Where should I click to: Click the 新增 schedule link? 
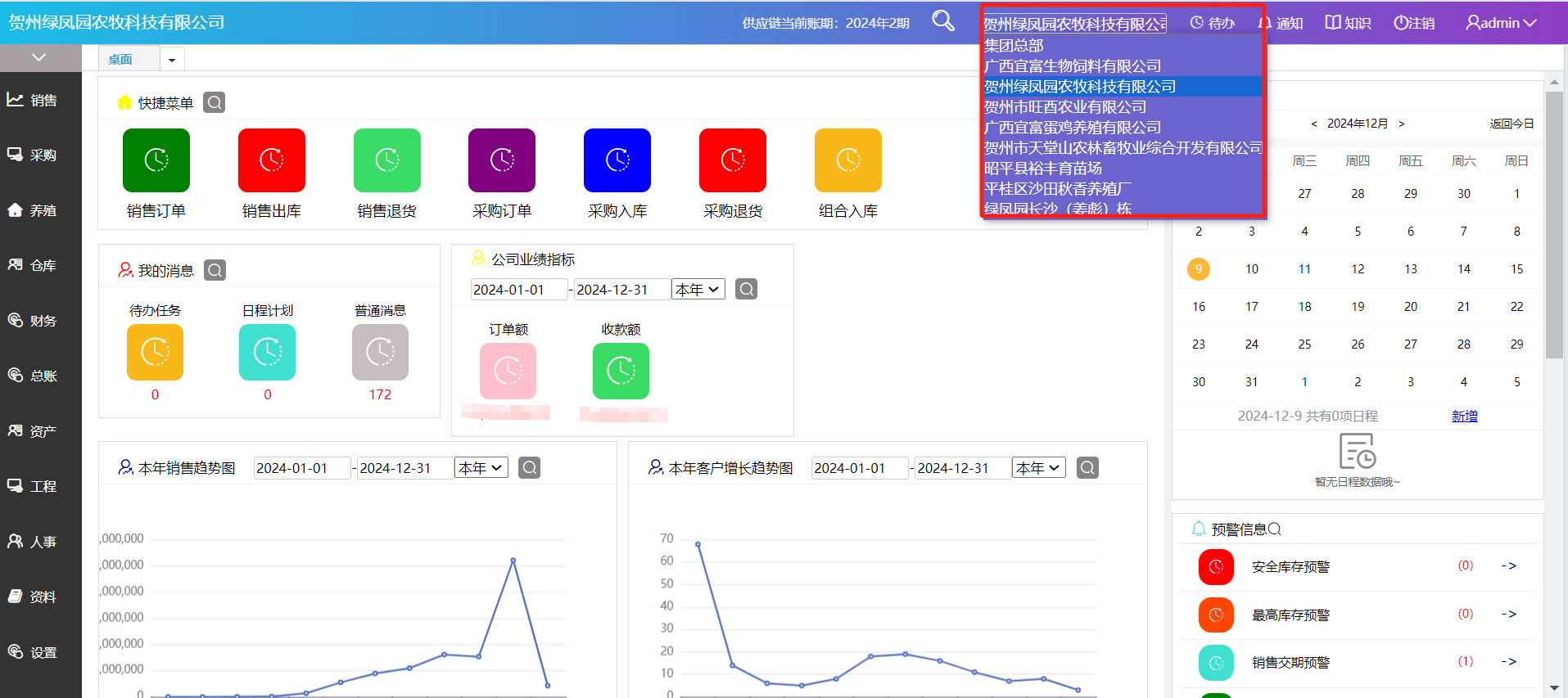1464,417
